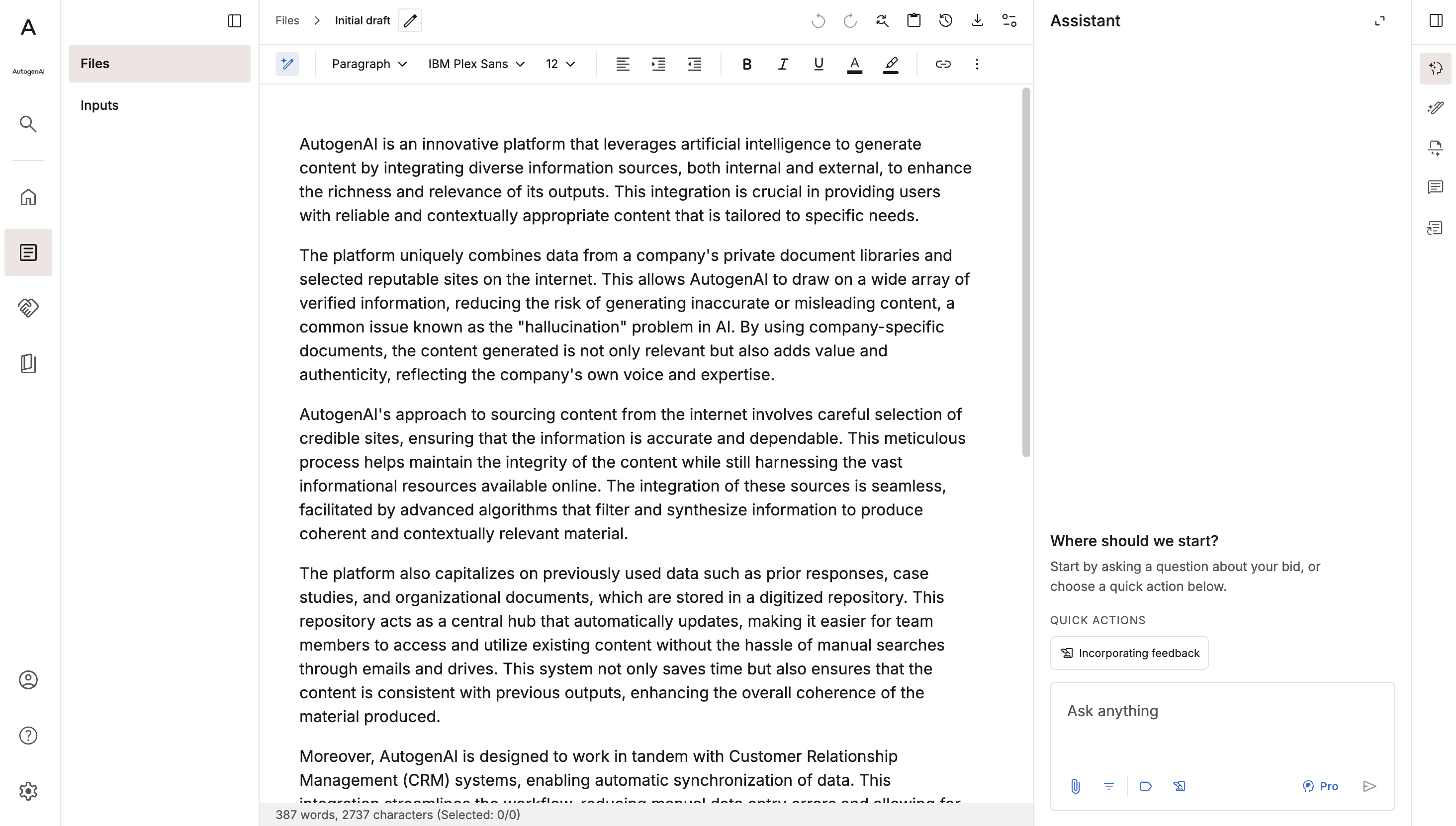Collapse the Files side panel
The image size is (1456, 826).
click(234, 21)
